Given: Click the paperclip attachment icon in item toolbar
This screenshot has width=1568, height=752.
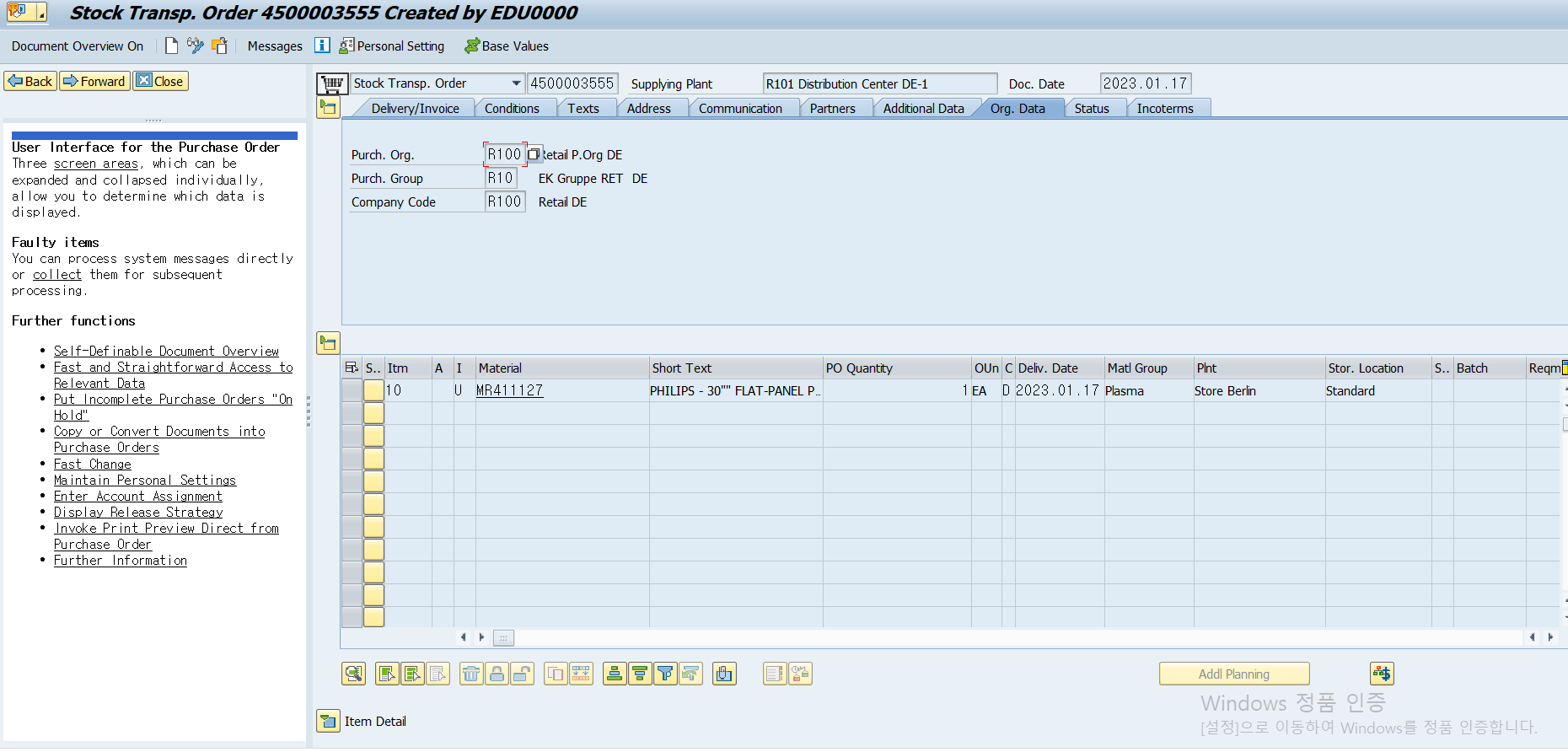Looking at the screenshot, I should coord(724,674).
